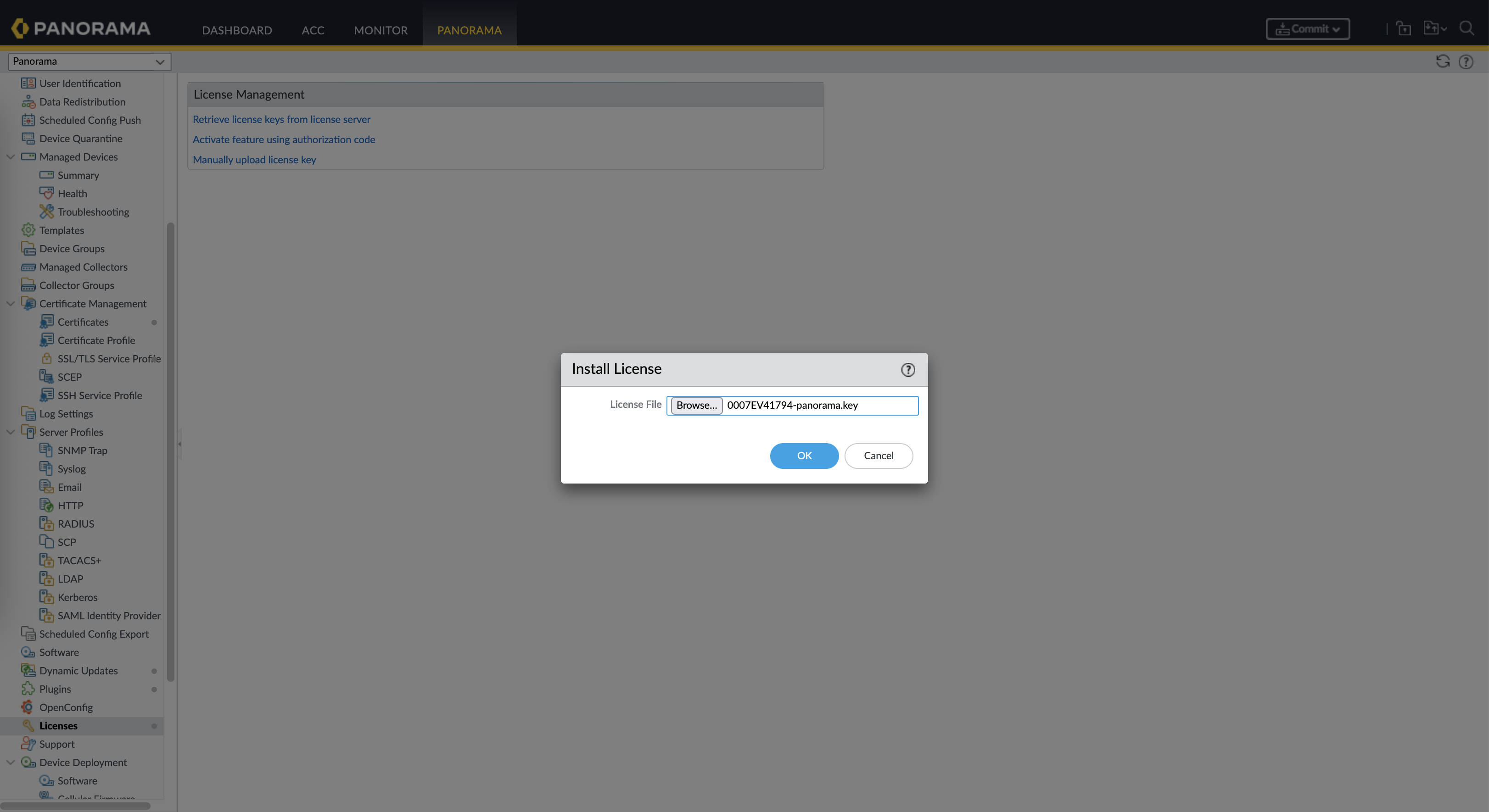Screen dimensions: 1489x812
Task: Click the Troubleshooting tools icon in sidebar
Action: click(x=46, y=211)
